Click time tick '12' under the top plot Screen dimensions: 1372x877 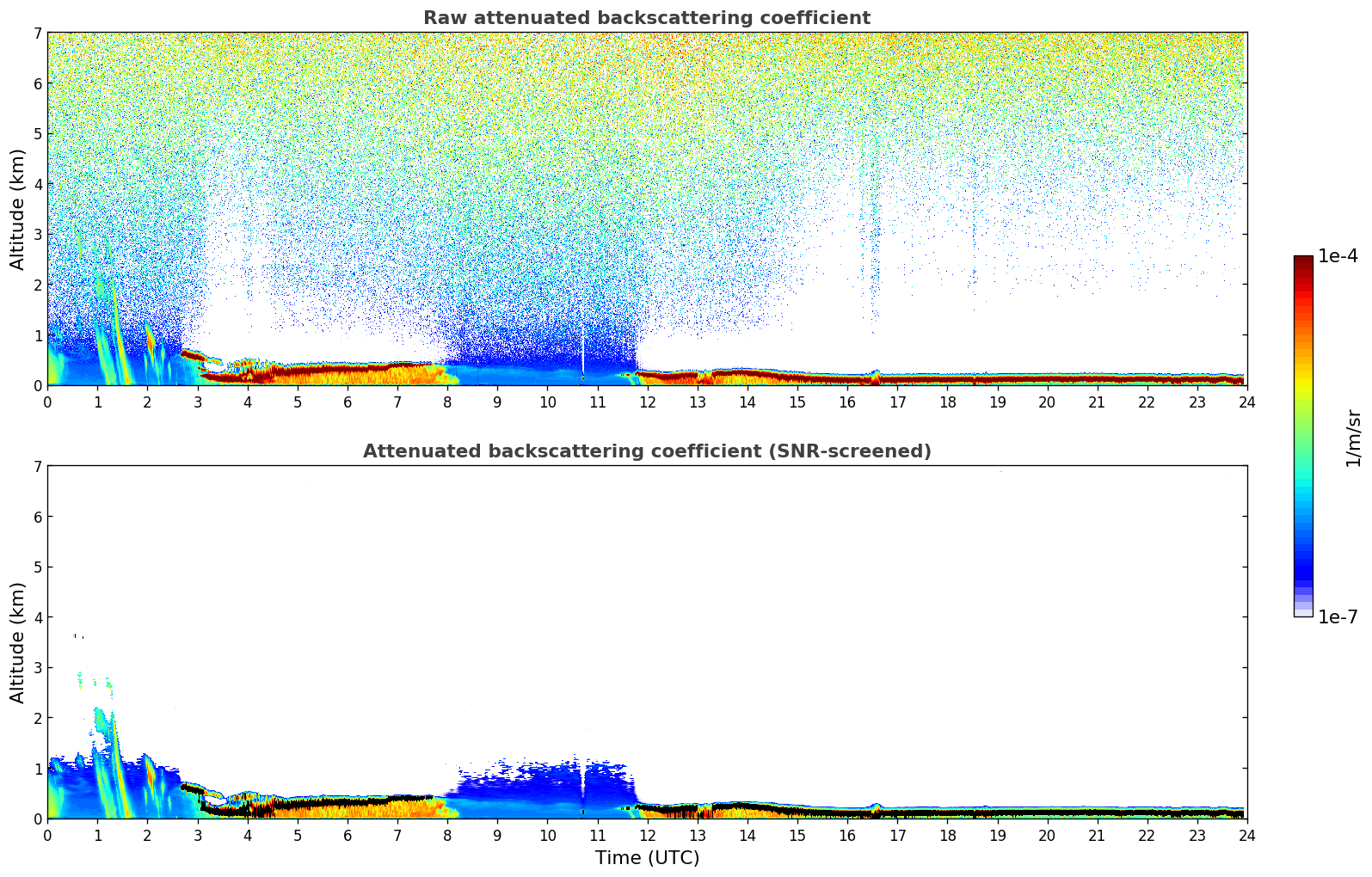(x=647, y=402)
